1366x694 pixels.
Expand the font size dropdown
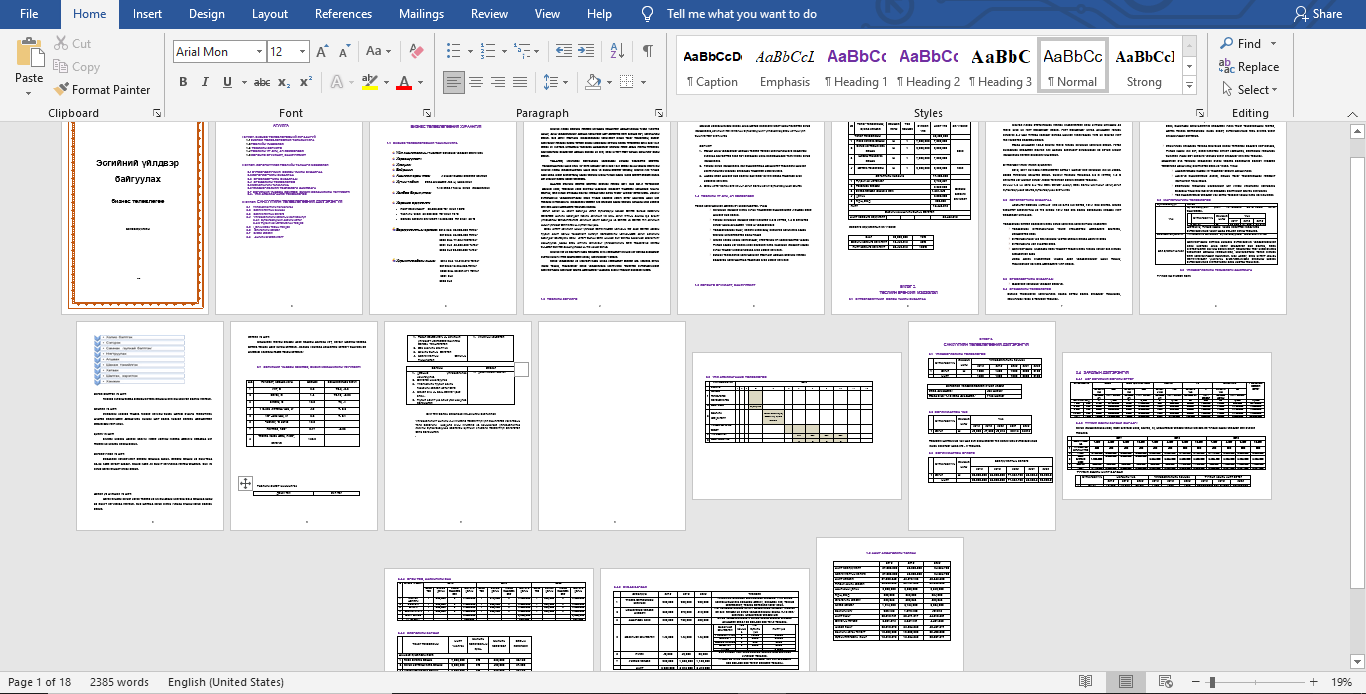coord(303,52)
